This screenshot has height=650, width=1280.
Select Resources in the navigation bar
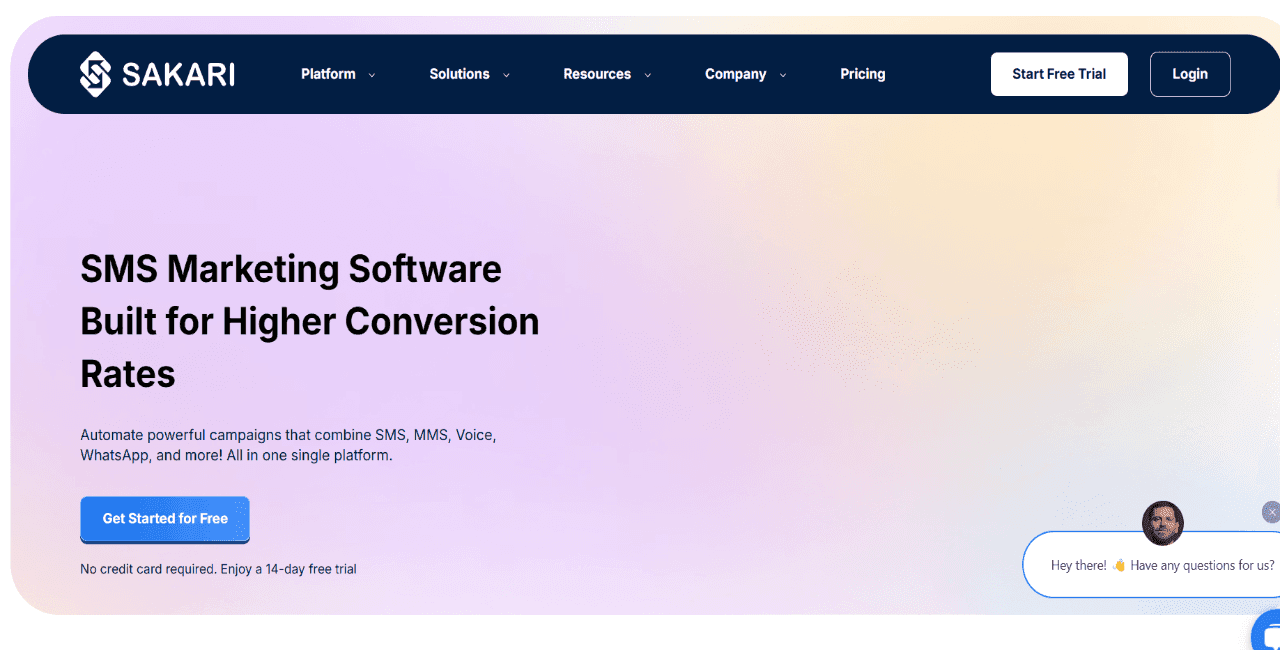[x=597, y=74]
